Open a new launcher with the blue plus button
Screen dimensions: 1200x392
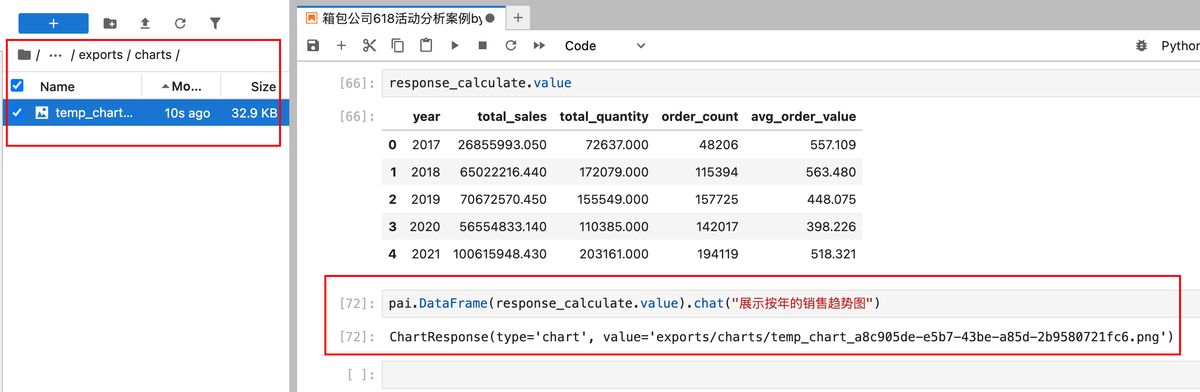pyautogui.click(x=53, y=23)
